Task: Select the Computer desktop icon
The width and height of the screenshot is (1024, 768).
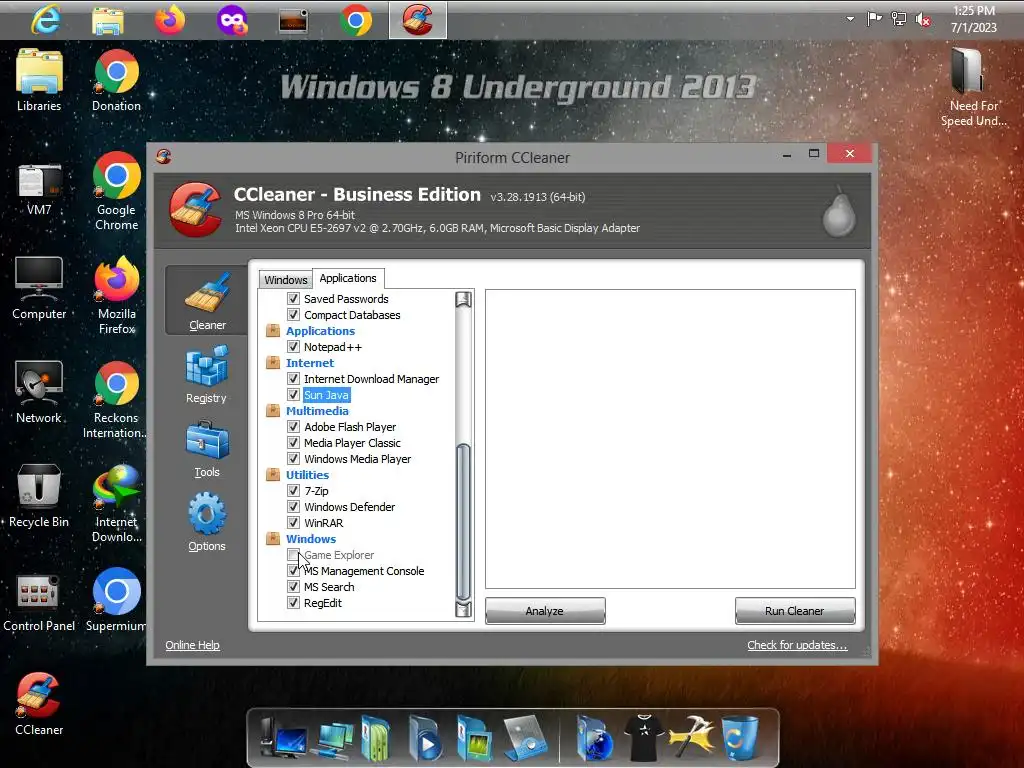Action: click(x=39, y=288)
